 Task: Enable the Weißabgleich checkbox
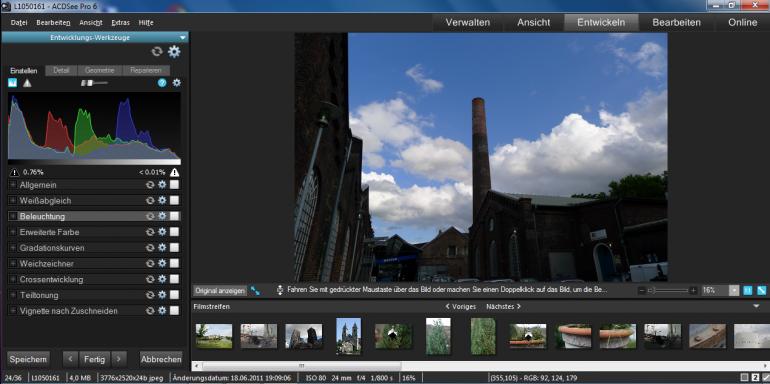coord(174,201)
